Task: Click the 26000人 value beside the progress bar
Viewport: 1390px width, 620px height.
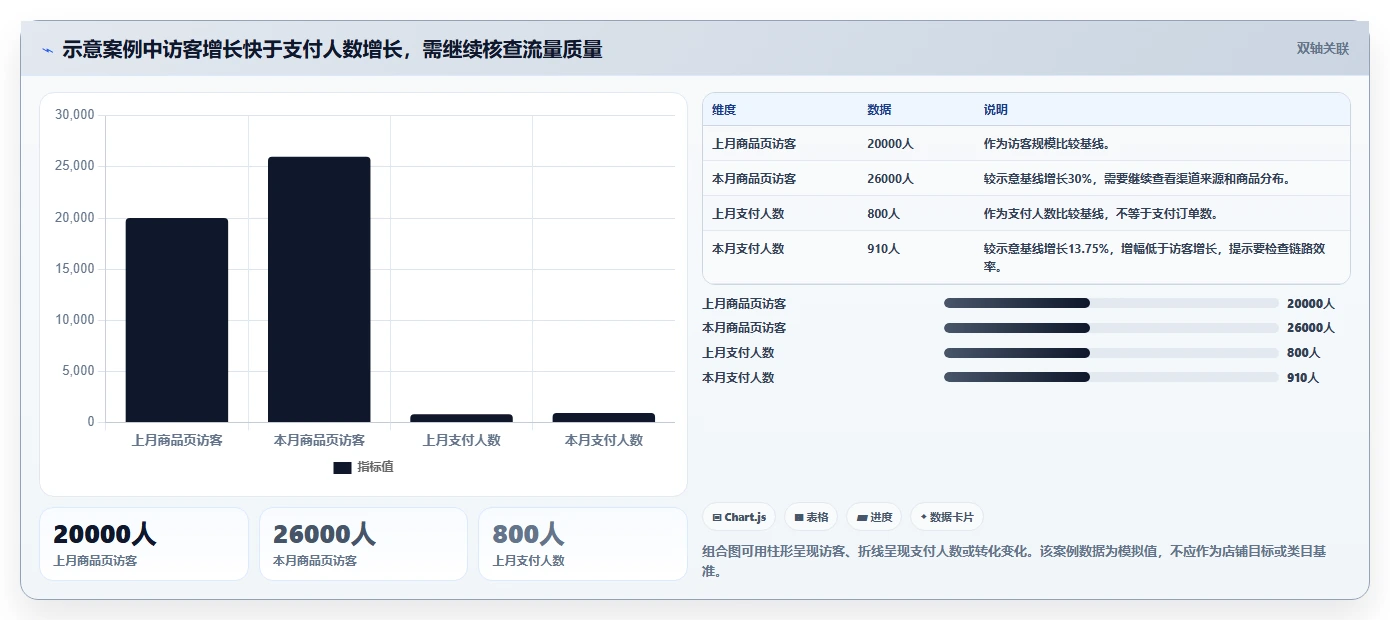Action: (x=1311, y=328)
